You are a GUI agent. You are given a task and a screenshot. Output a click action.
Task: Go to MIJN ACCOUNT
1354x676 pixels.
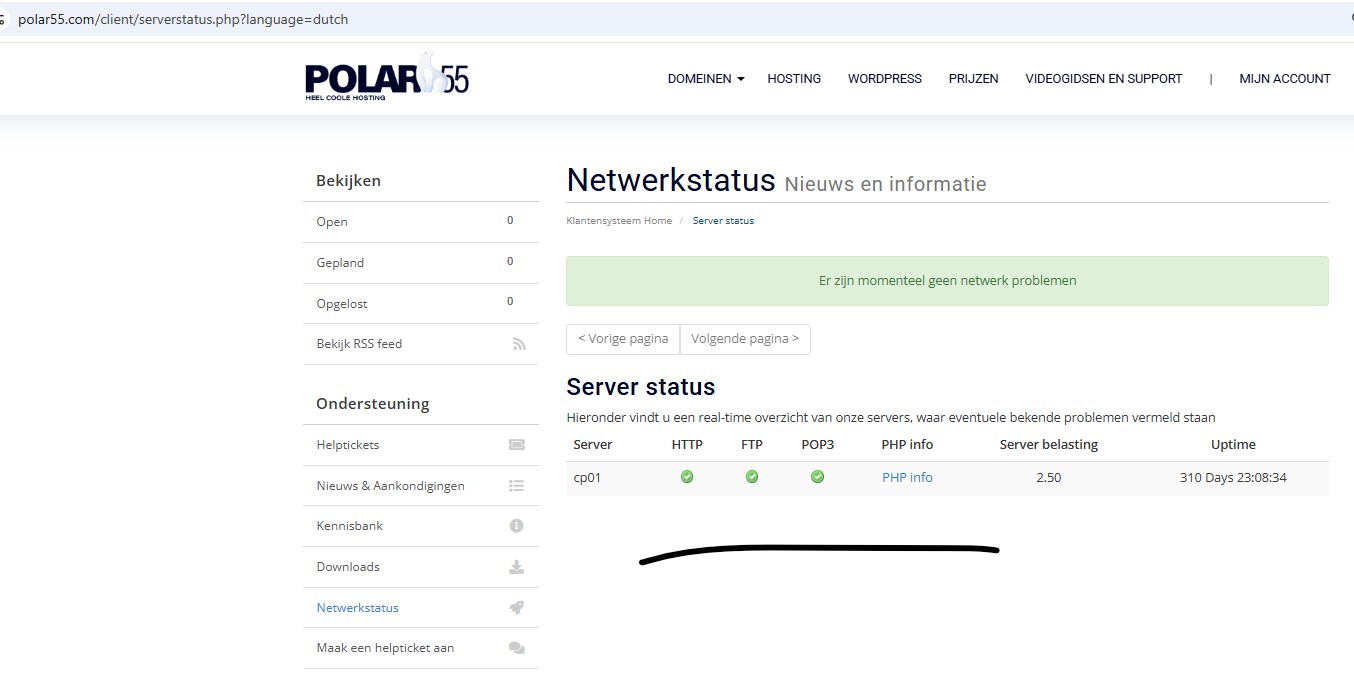tap(1285, 78)
